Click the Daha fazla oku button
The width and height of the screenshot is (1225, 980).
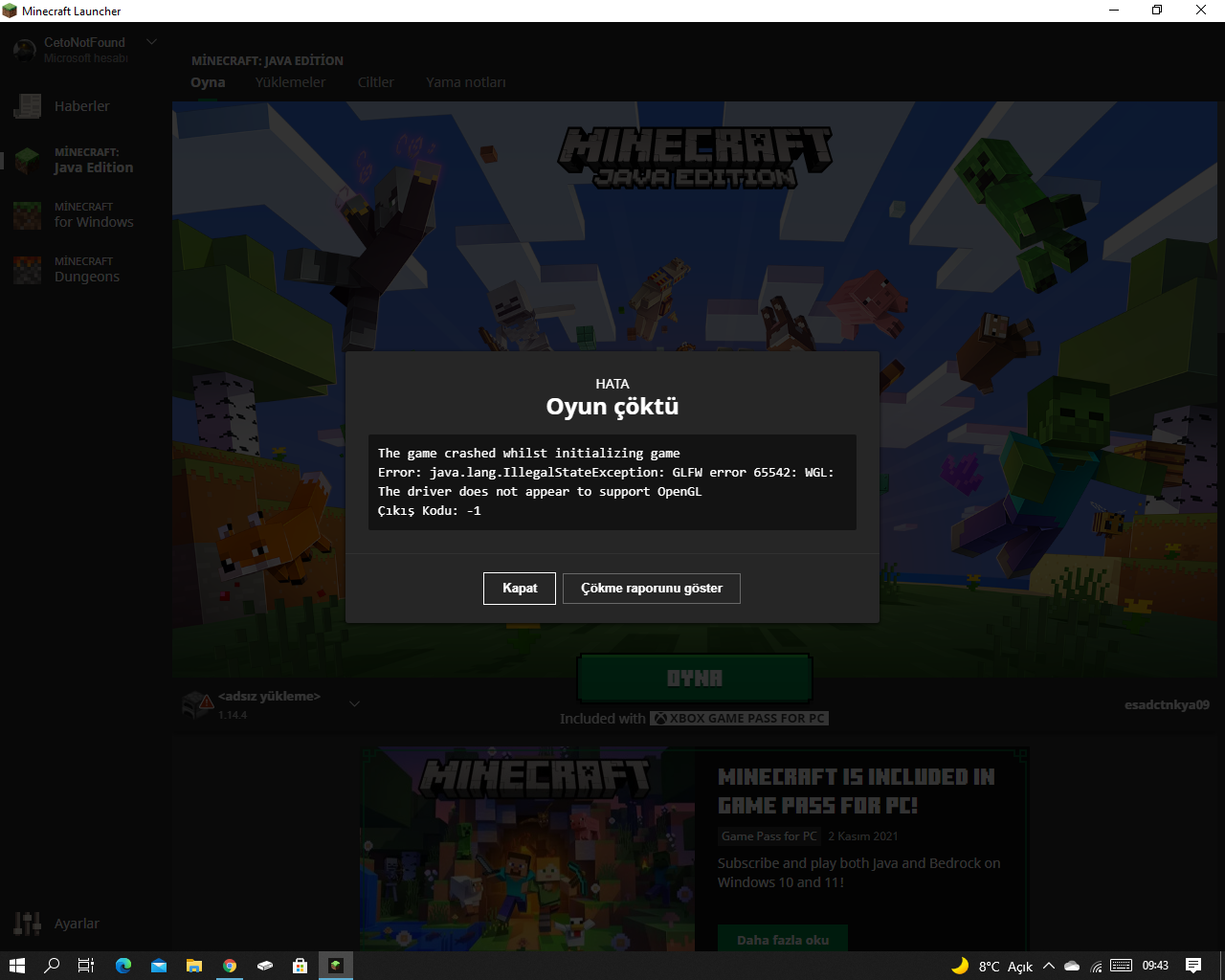tap(783, 940)
